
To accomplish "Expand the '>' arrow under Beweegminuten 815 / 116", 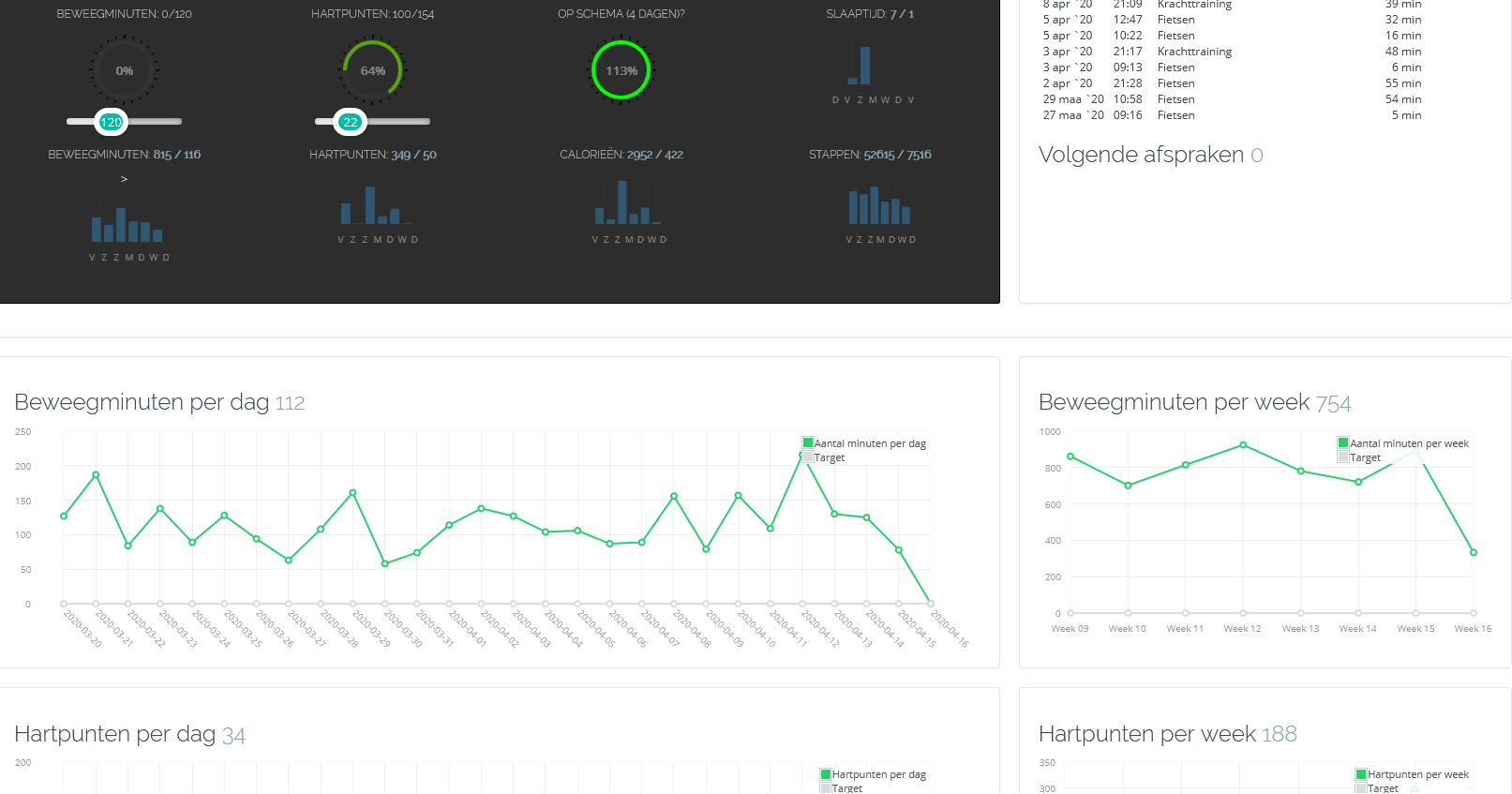I will click(x=124, y=178).
